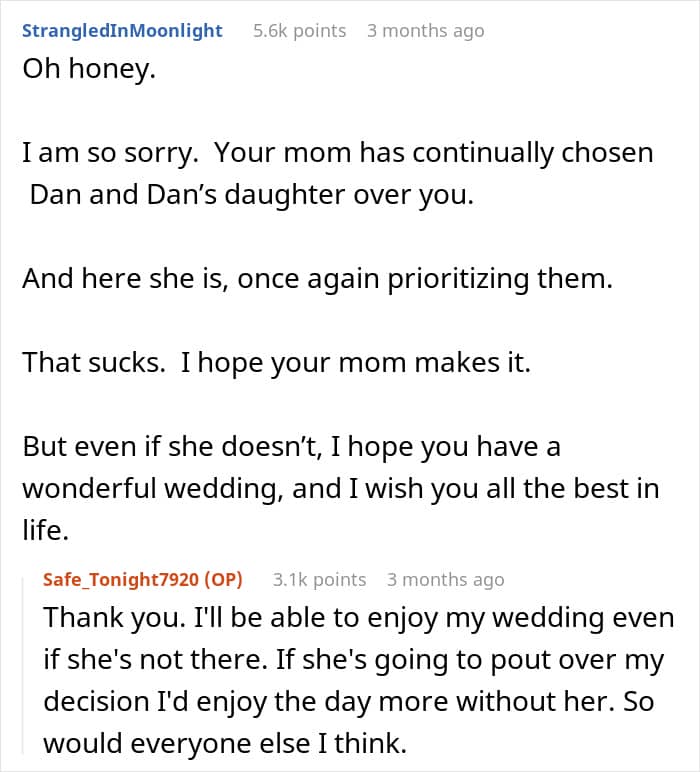The image size is (700, 772).
Task: Click the "Oh honey." opening line
Action: click(89, 68)
